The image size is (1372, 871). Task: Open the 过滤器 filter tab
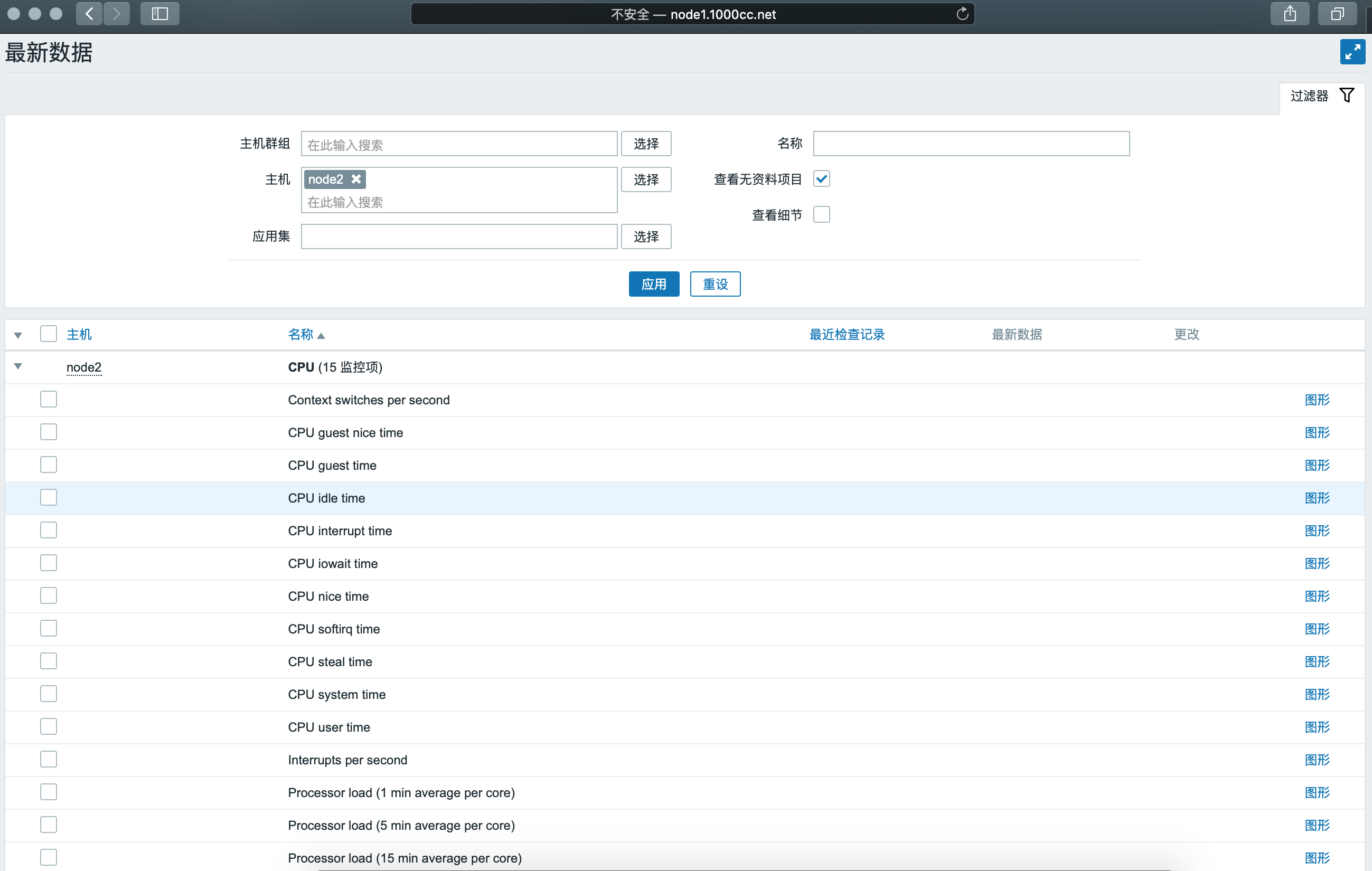click(x=1309, y=96)
